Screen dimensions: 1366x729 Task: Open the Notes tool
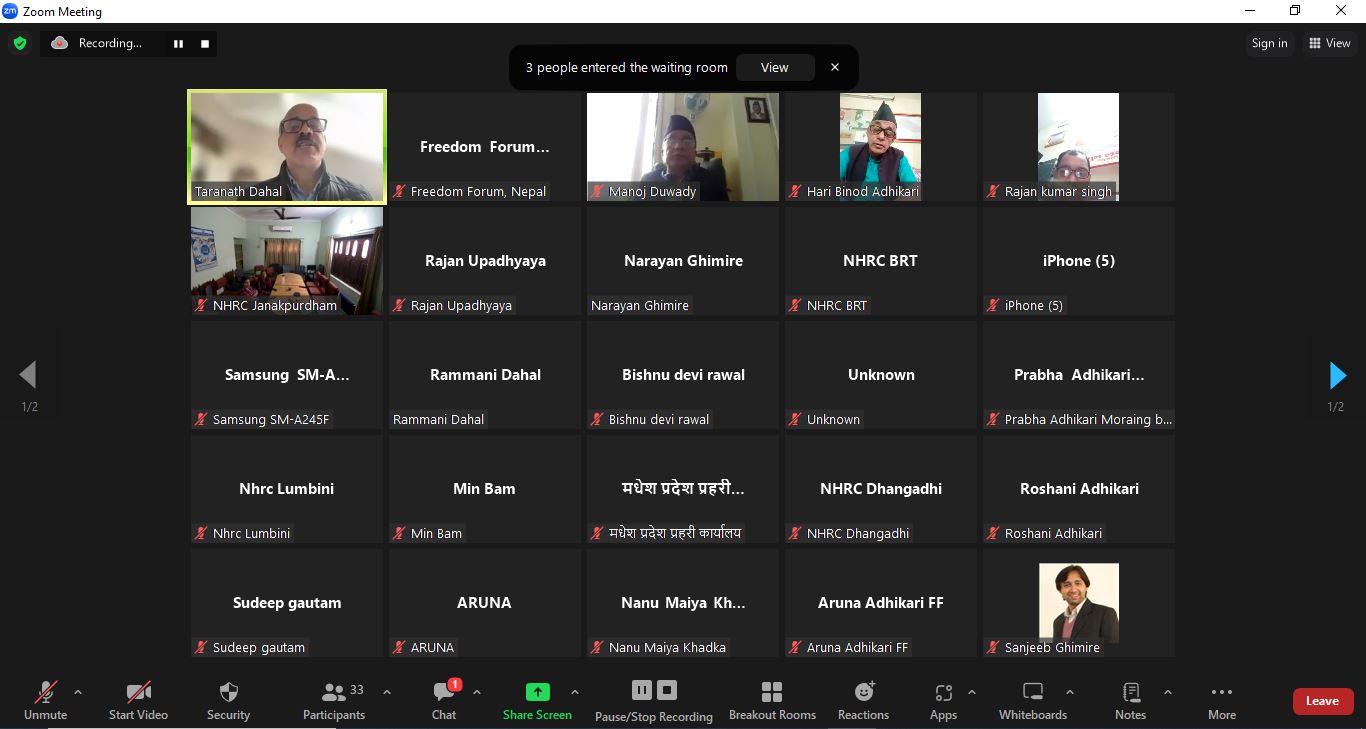tap(1130, 700)
